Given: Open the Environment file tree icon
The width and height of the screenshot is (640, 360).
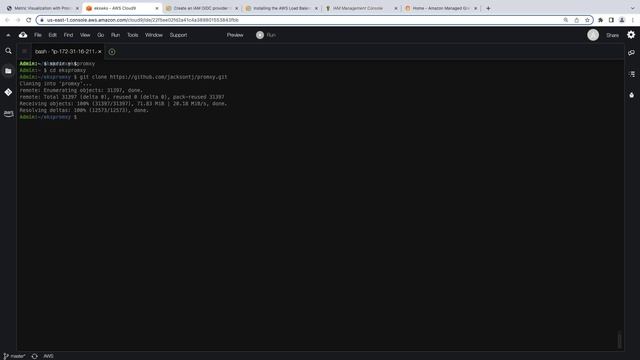Looking at the screenshot, I should pos(8,71).
